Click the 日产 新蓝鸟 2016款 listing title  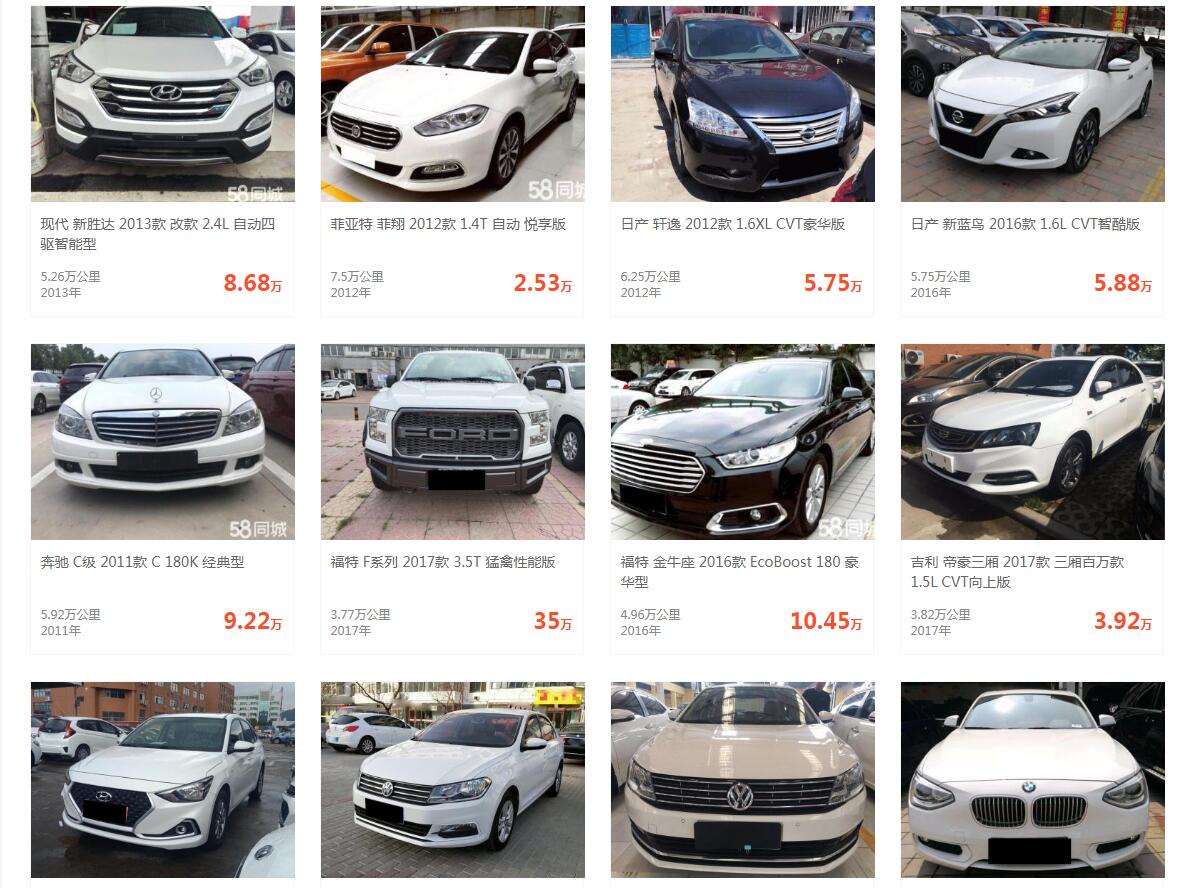(1025, 224)
